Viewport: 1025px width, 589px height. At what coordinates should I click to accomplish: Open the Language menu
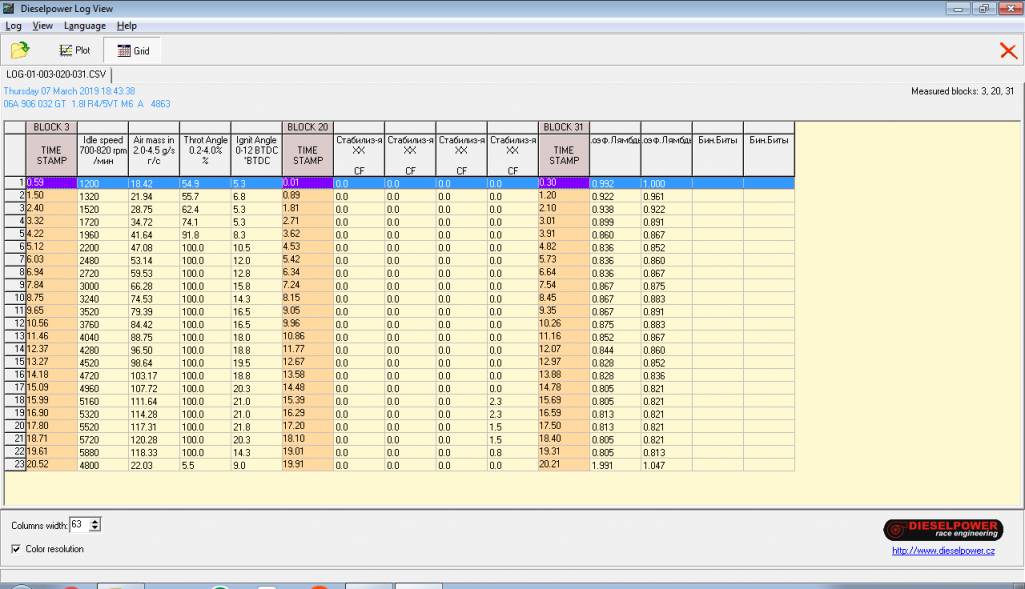pos(84,25)
